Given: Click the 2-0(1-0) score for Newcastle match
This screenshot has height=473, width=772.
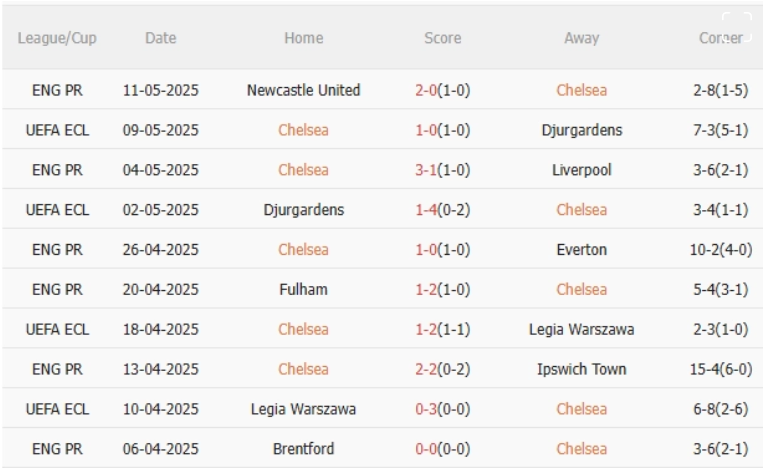Looking at the screenshot, I should point(443,90).
